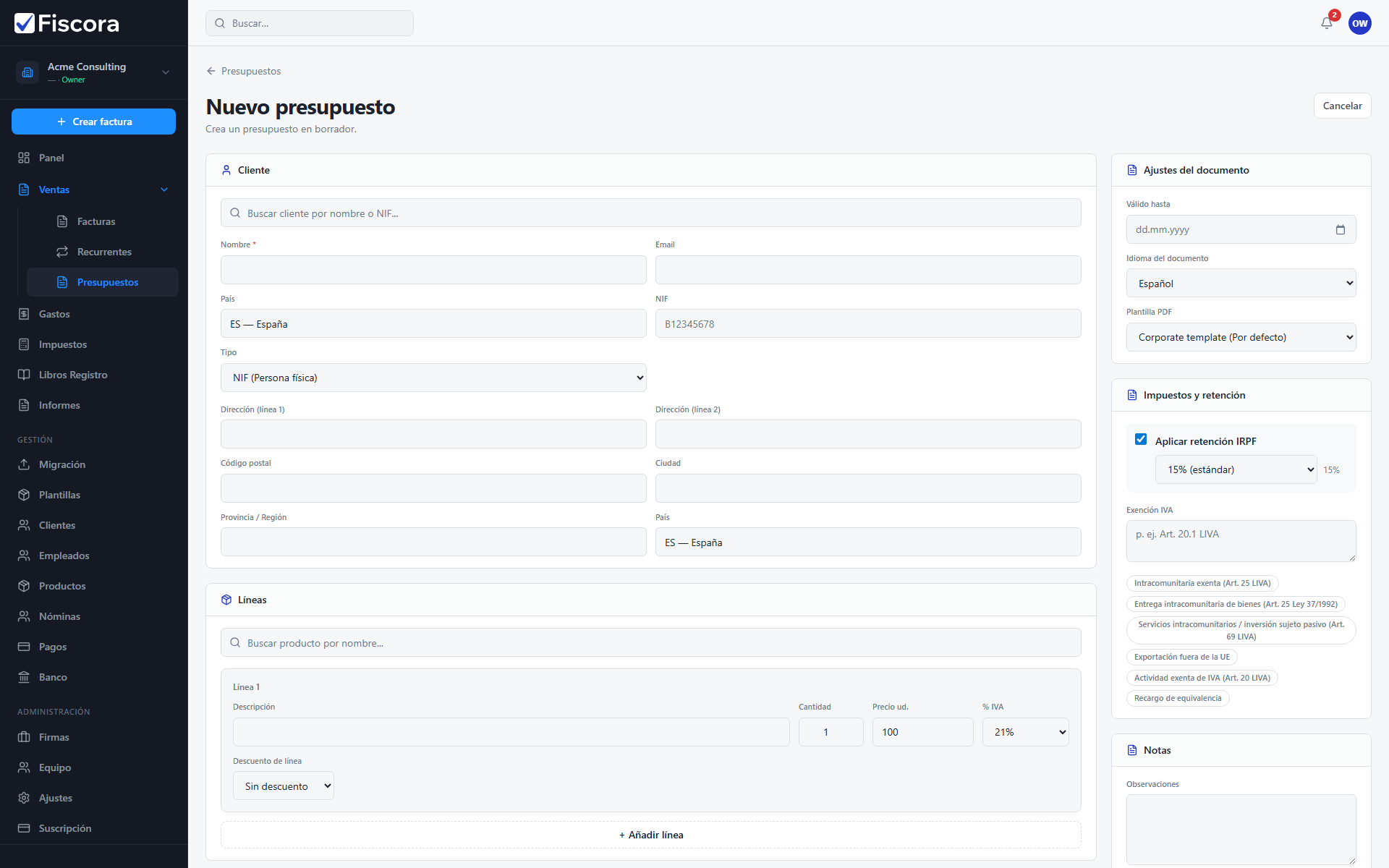The height and width of the screenshot is (868, 1389).
Task: Click the Código postal input field
Action: point(433,488)
